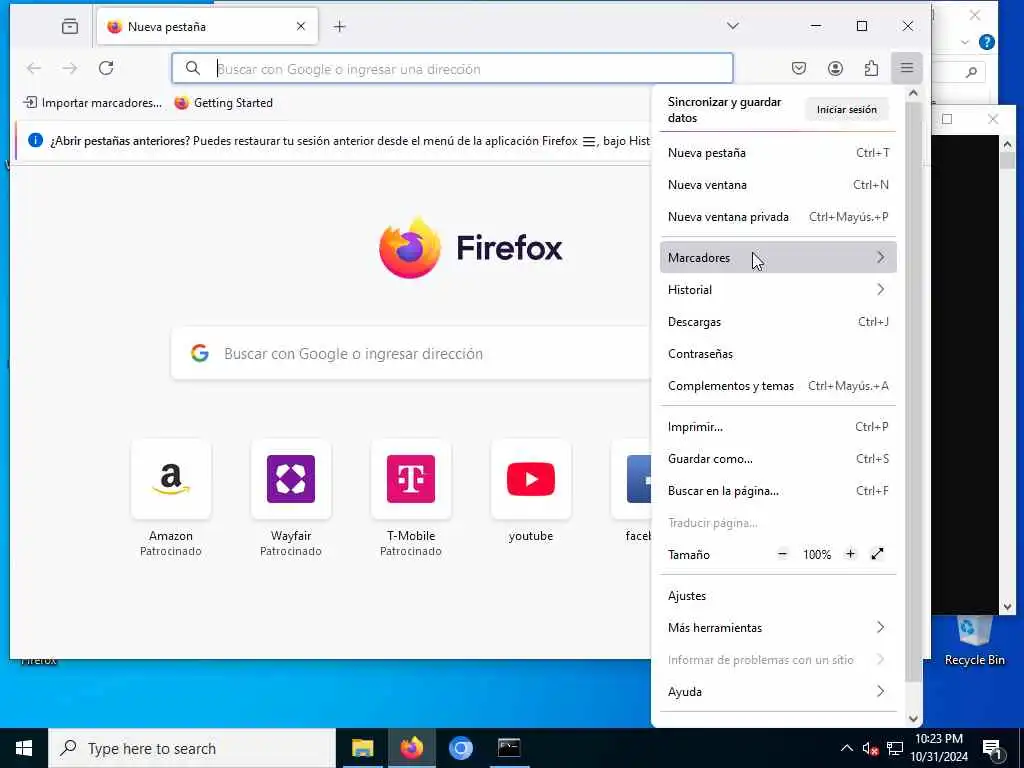Click scroll-down arrow in the black console window

(x=1007, y=607)
